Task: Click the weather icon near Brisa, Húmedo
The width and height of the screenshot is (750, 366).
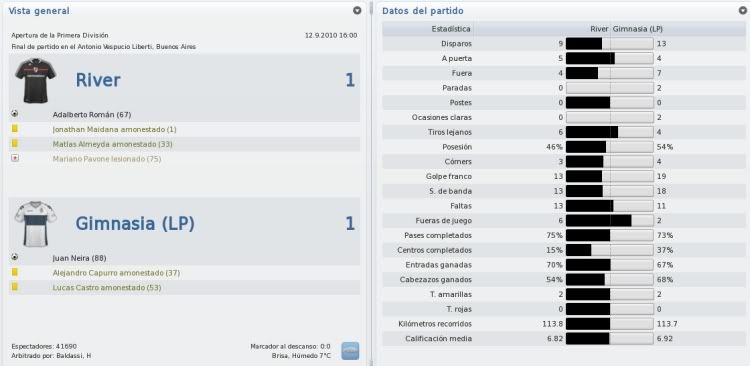Action: point(350,351)
